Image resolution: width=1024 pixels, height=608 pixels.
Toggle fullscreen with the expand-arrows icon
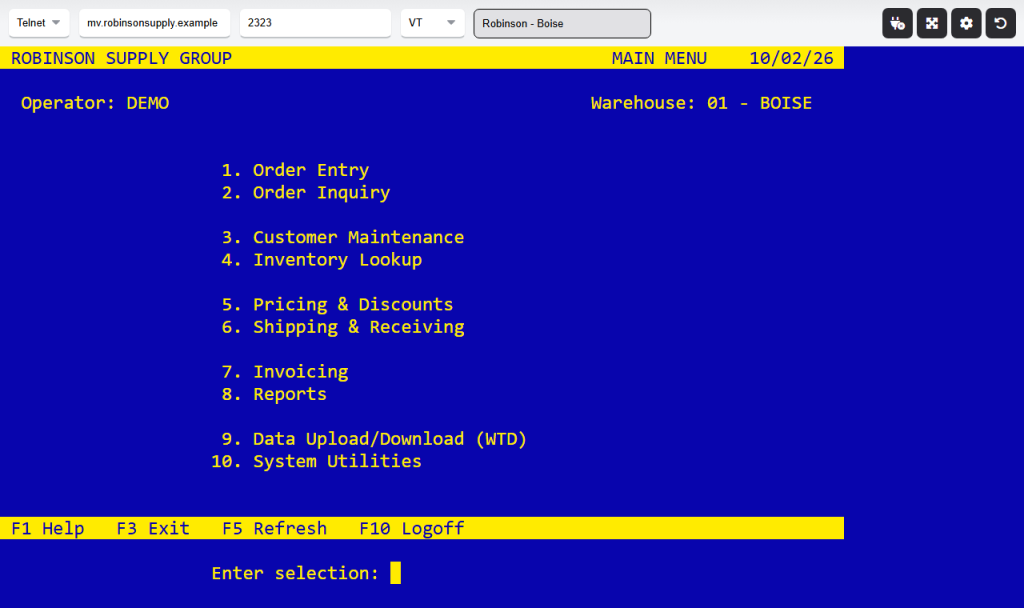[932, 24]
